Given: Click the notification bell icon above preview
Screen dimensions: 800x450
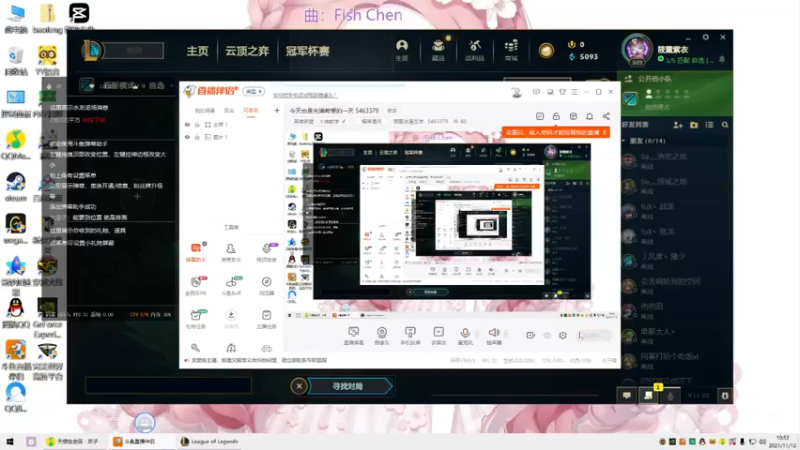Looking at the screenshot, I should tap(589, 116).
